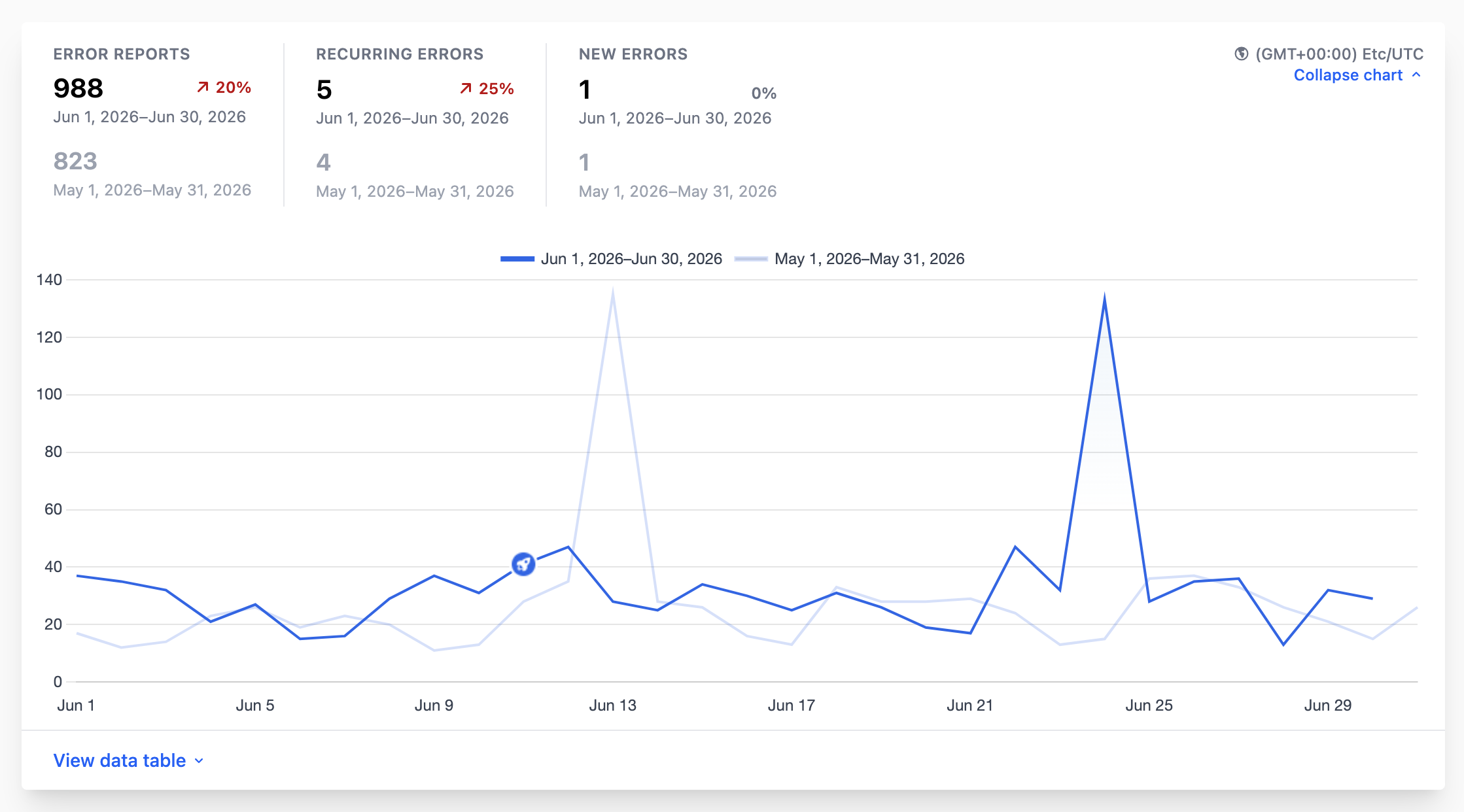The image size is (1464, 812).
Task: Click the red arrow beside 25%
Action: (x=466, y=88)
